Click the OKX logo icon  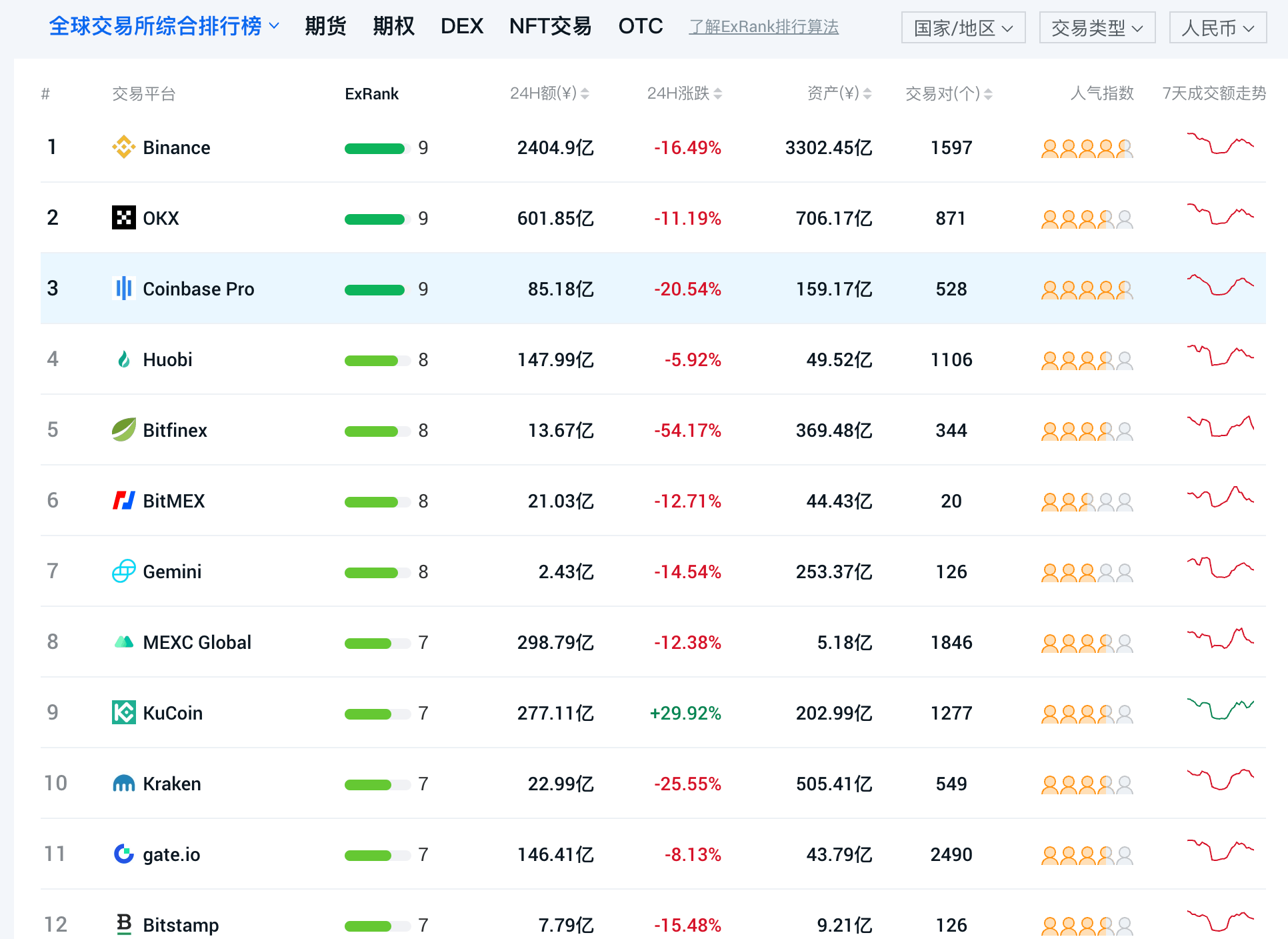click(124, 218)
